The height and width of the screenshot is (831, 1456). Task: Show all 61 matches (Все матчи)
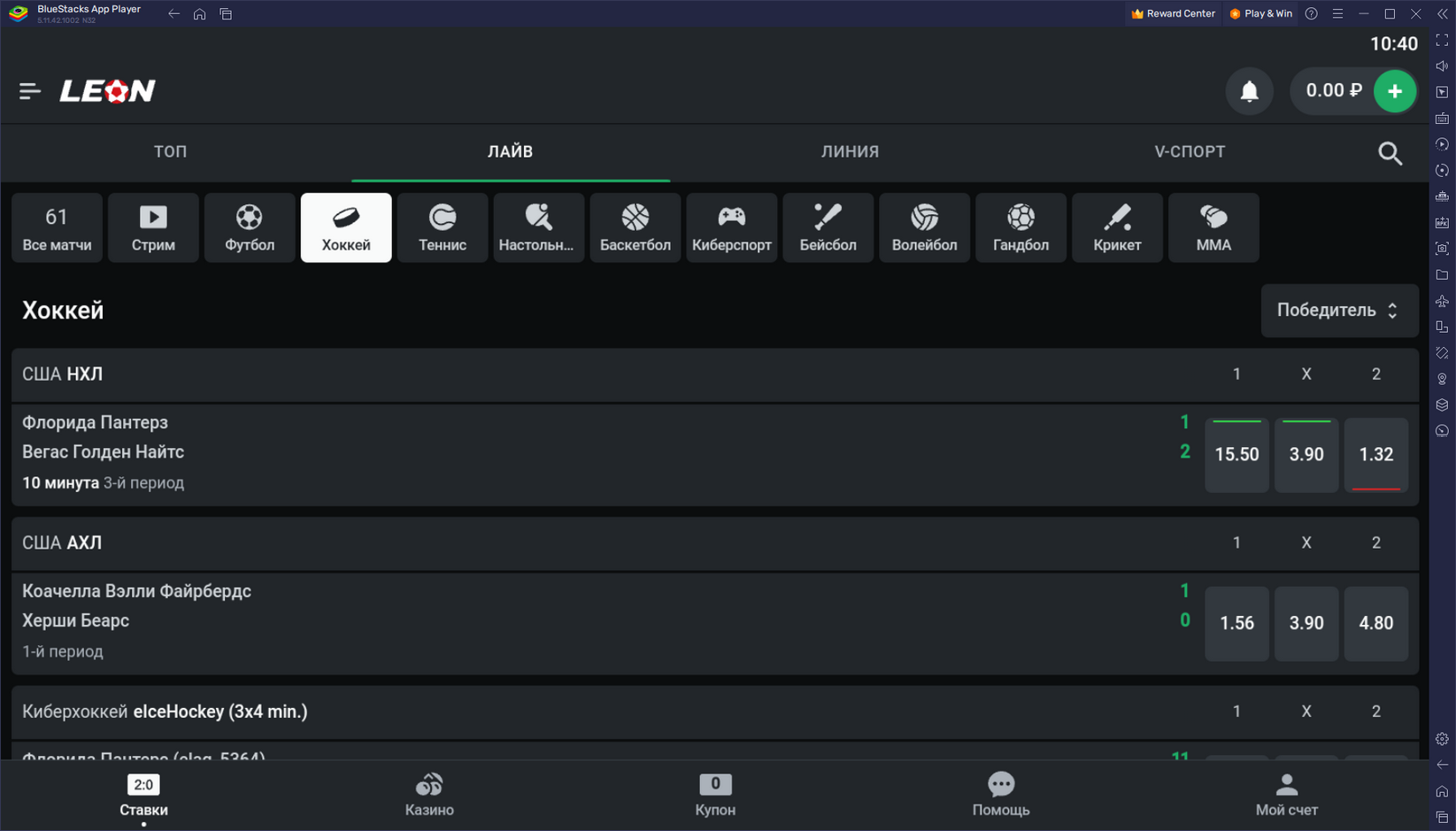[x=57, y=227]
